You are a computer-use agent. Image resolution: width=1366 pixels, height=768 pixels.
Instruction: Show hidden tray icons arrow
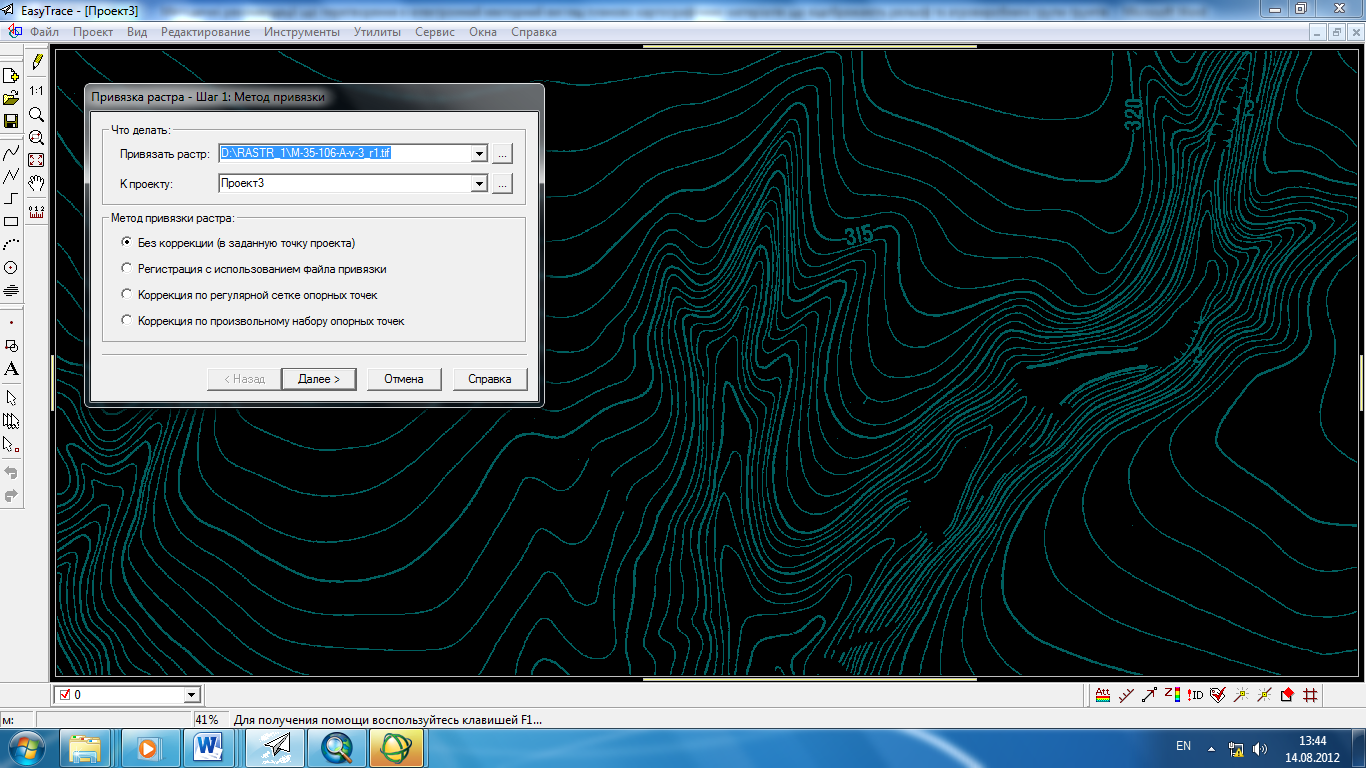click(x=1212, y=748)
